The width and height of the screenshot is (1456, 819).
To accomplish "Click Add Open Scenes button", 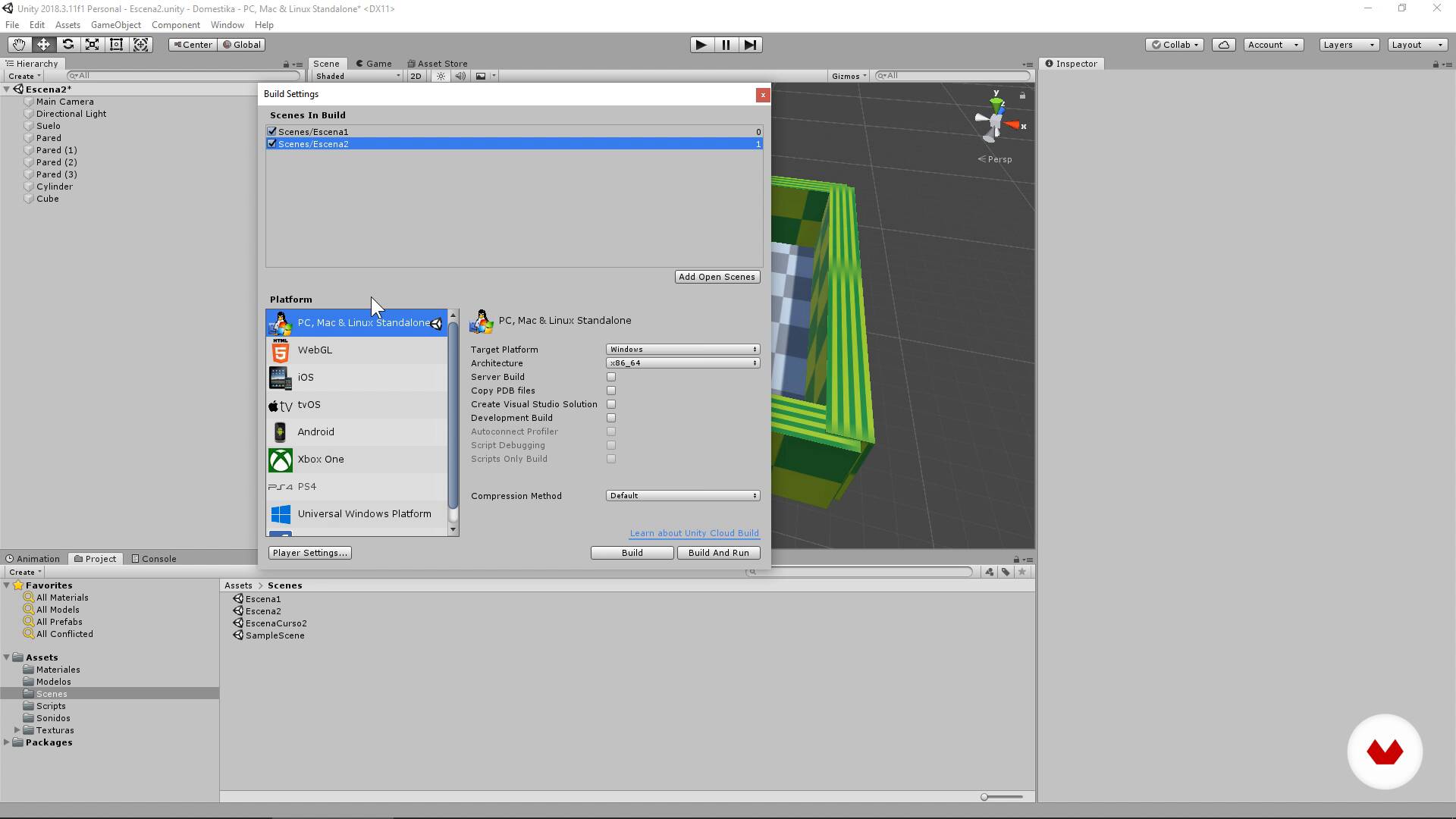I will pos(717,277).
